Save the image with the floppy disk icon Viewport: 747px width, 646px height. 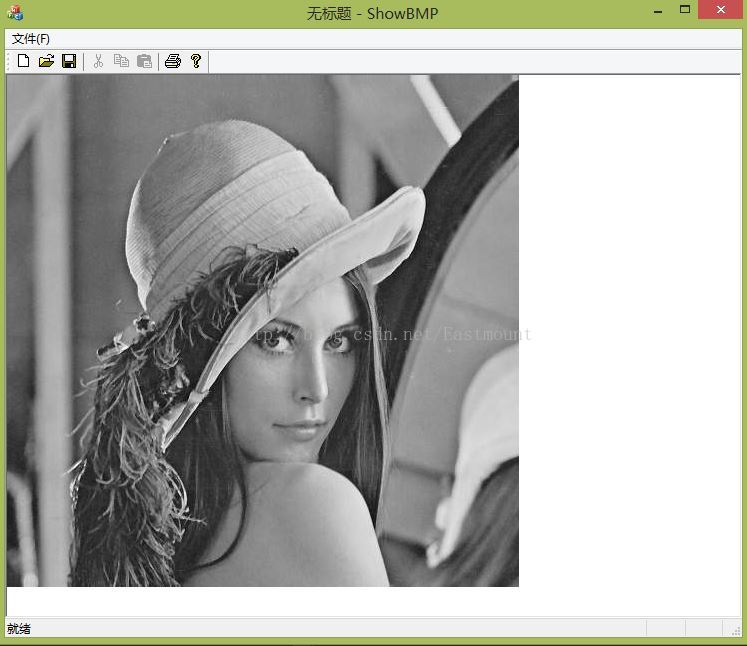point(69,61)
